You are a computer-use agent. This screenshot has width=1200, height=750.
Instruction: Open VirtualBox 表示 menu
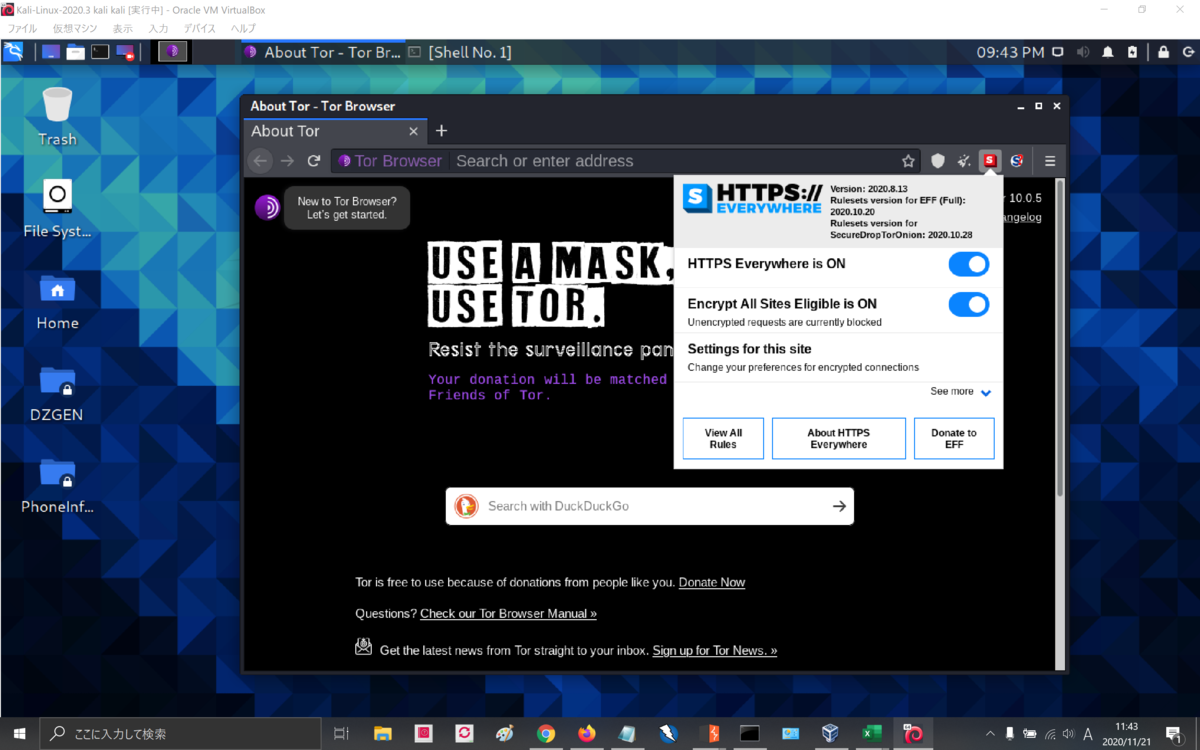123,29
